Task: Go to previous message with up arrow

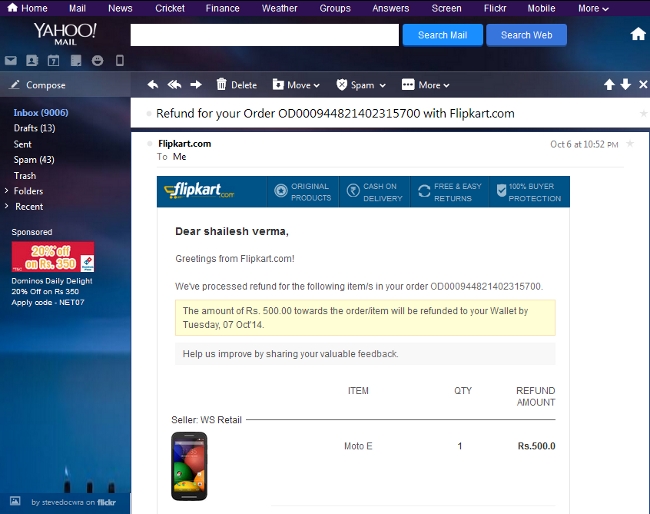Action: pos(609,85)
